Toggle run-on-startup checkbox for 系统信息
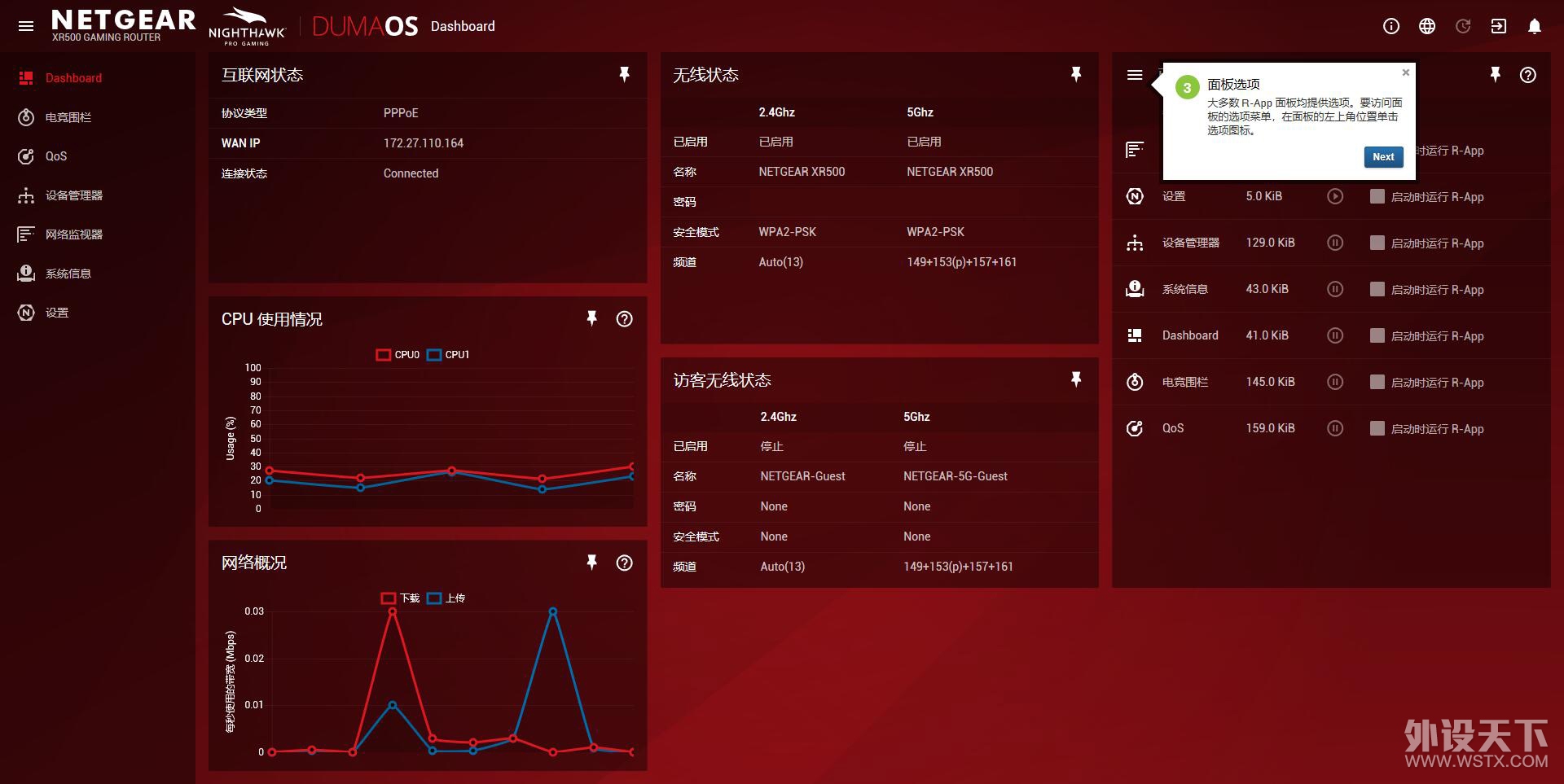 (1377, 289)
